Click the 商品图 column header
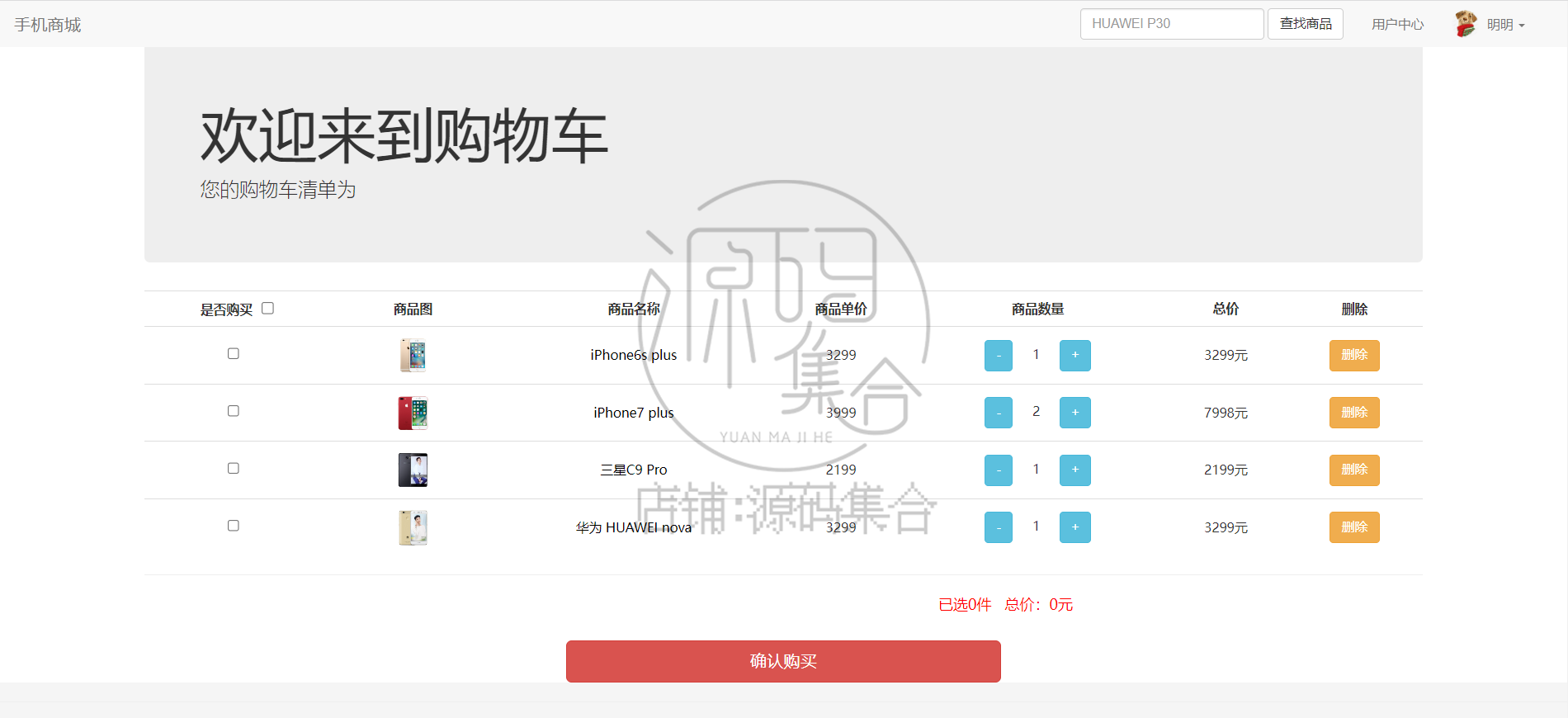This screenshot has width=1568, height=718. [413, 309]
